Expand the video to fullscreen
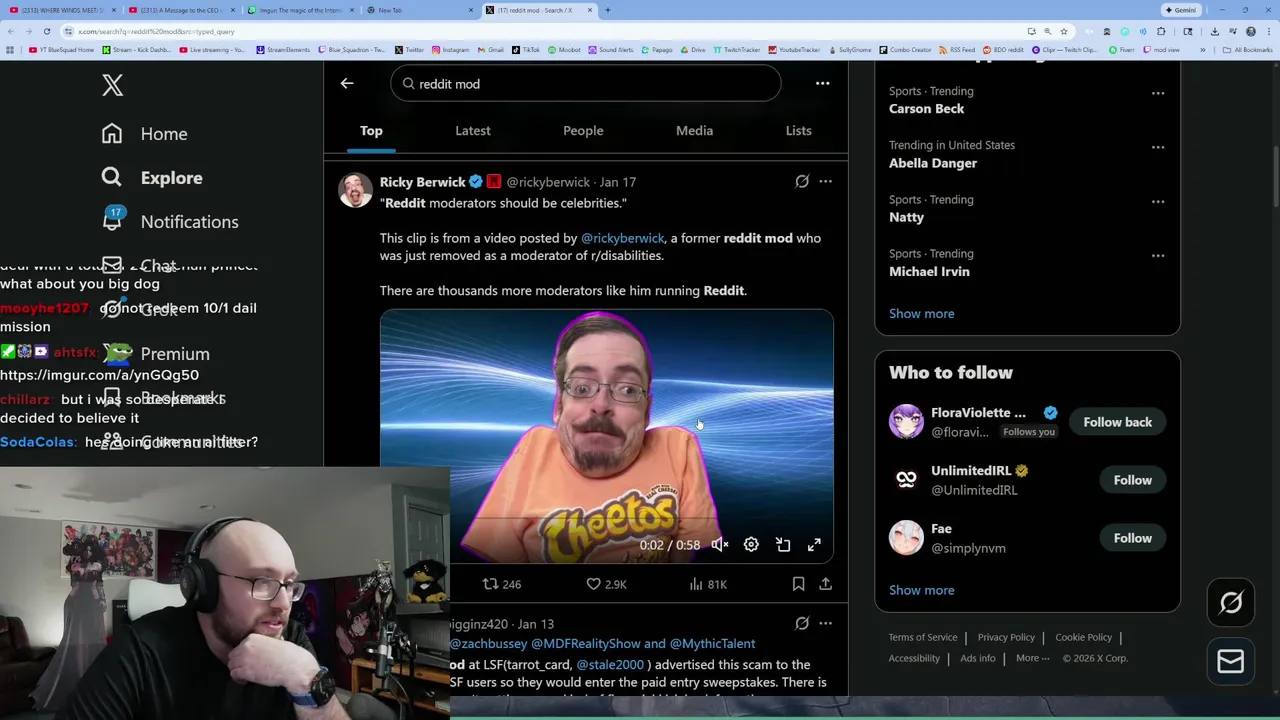1280x720 pixels. point(814,545)
